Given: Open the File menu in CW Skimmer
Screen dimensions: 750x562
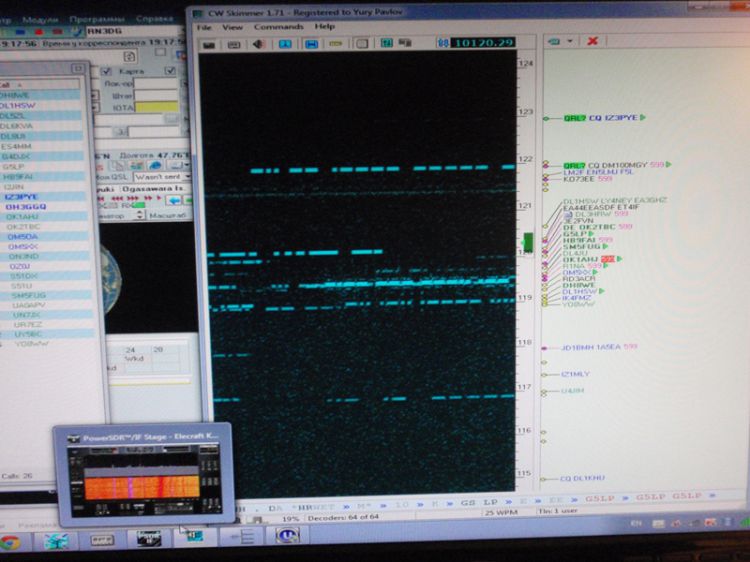Looking at the screenshot, I should 204,27.
